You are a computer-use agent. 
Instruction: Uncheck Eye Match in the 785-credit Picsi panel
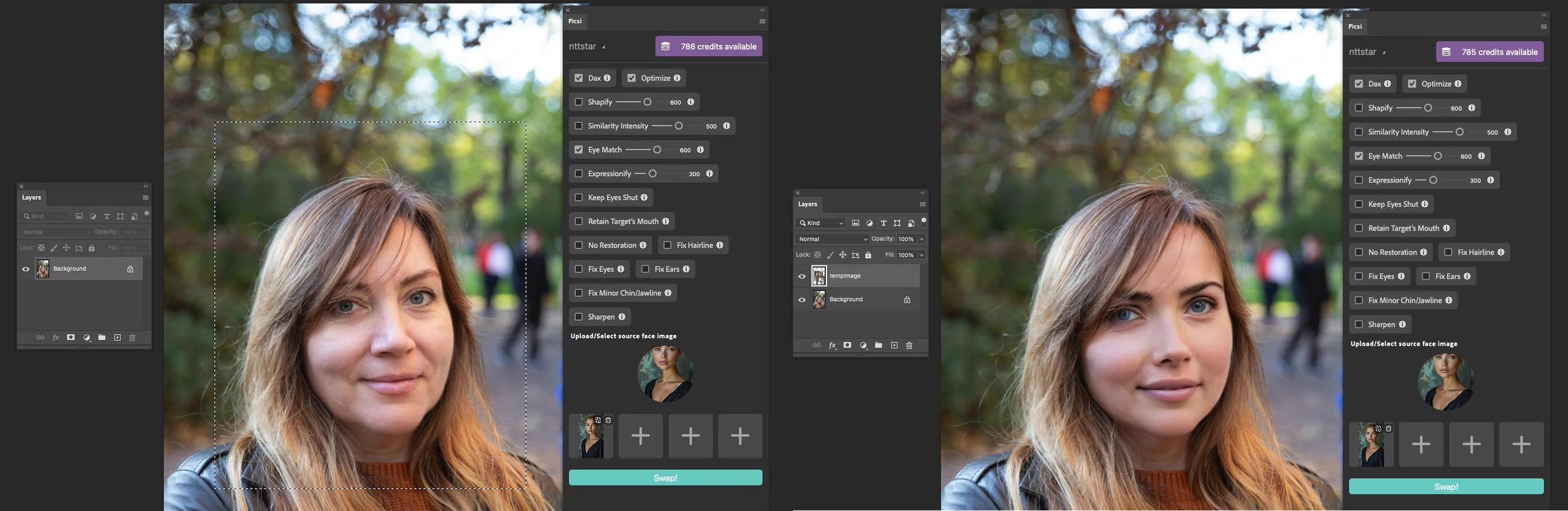[1359, 156]
